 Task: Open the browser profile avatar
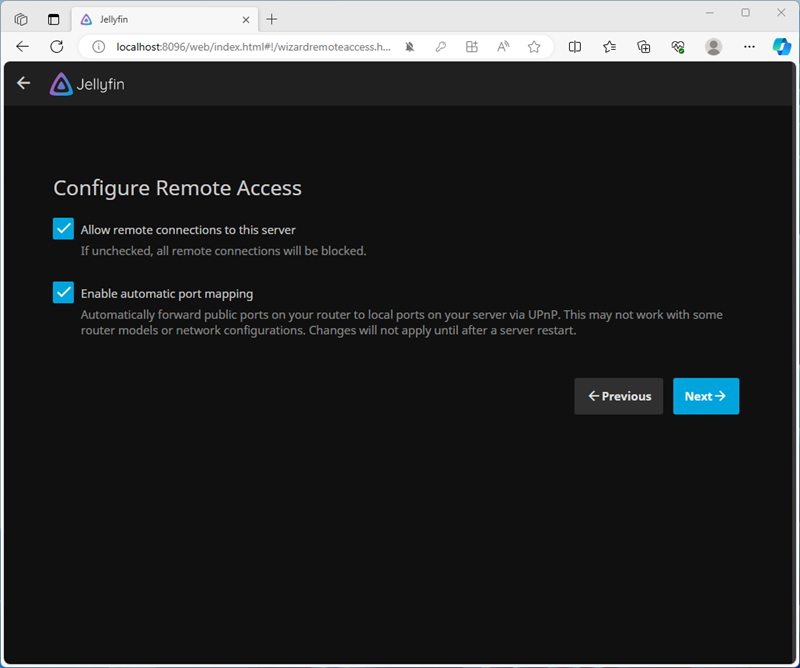point(713,47)
